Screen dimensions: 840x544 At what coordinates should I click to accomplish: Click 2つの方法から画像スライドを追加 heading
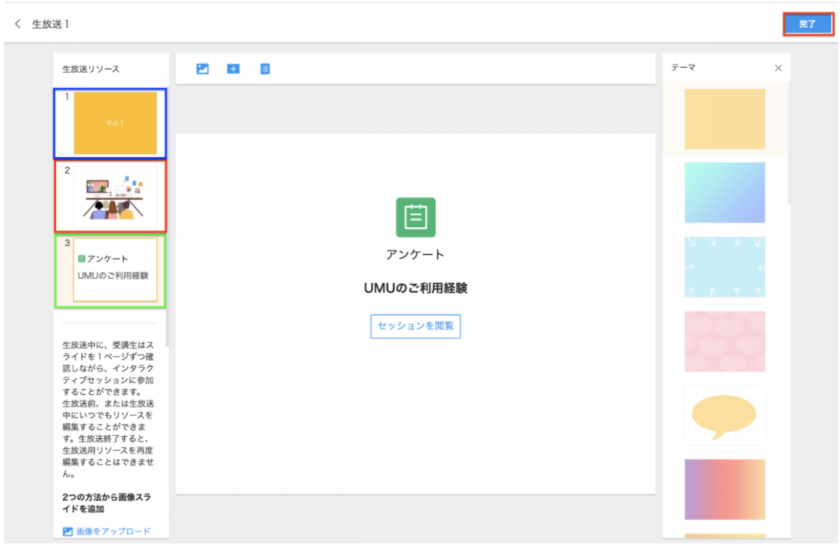[107, 503]
